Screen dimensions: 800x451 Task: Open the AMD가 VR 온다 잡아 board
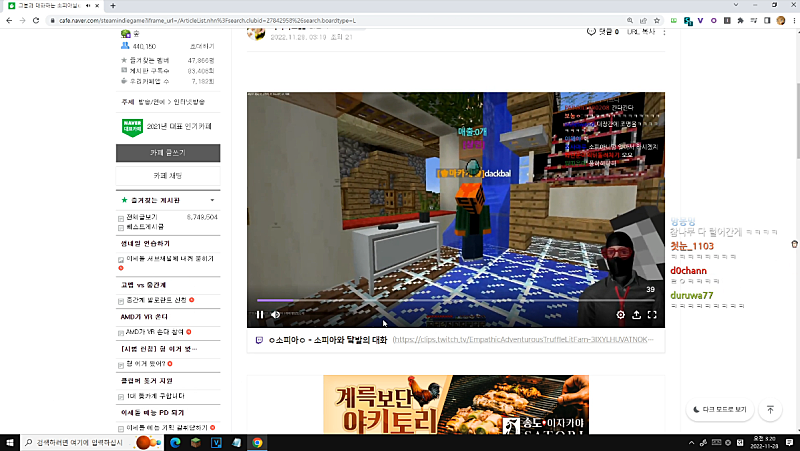(x=154, y=332)
